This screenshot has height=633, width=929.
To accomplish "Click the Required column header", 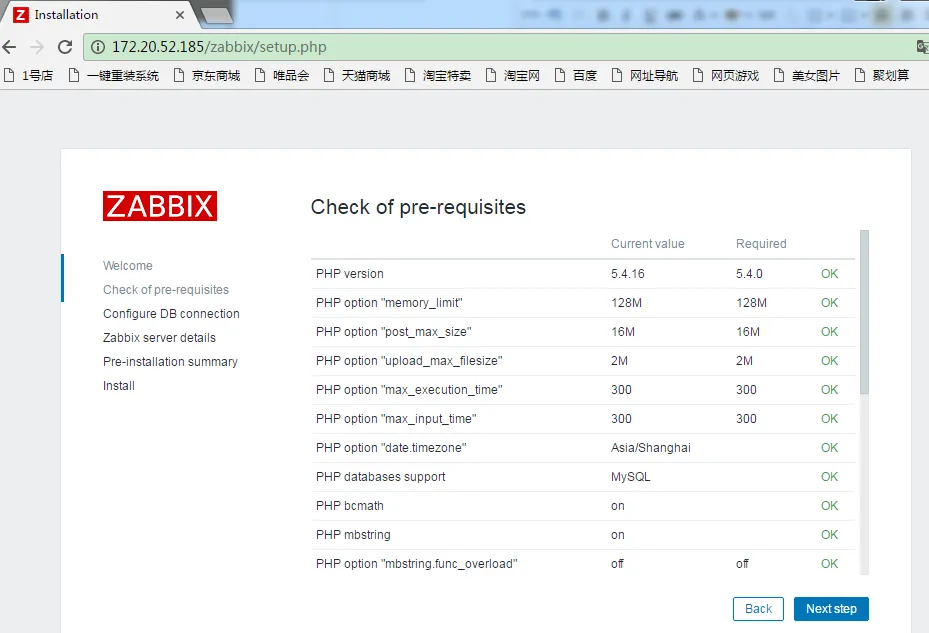I will coord(761,244).
